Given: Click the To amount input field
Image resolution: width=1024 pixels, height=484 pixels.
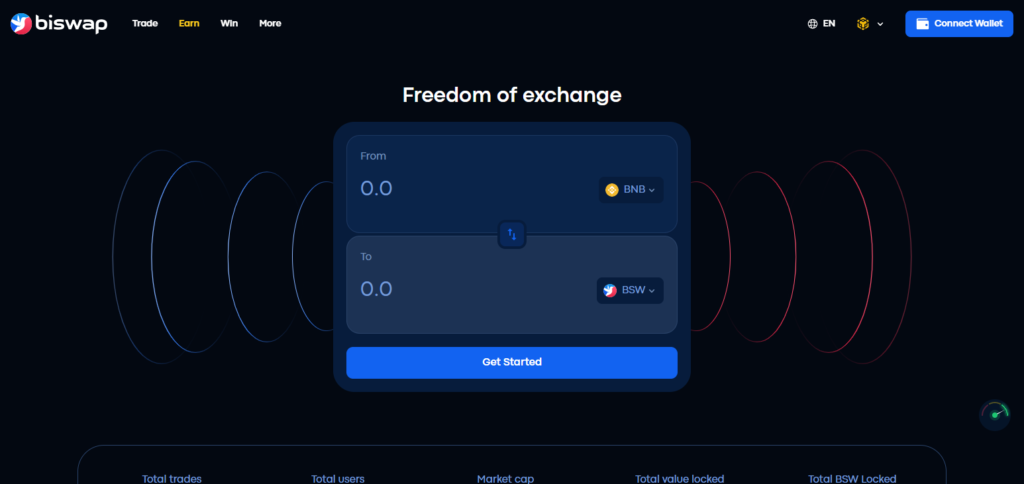Looking at the screenshot, I should 470,289.
